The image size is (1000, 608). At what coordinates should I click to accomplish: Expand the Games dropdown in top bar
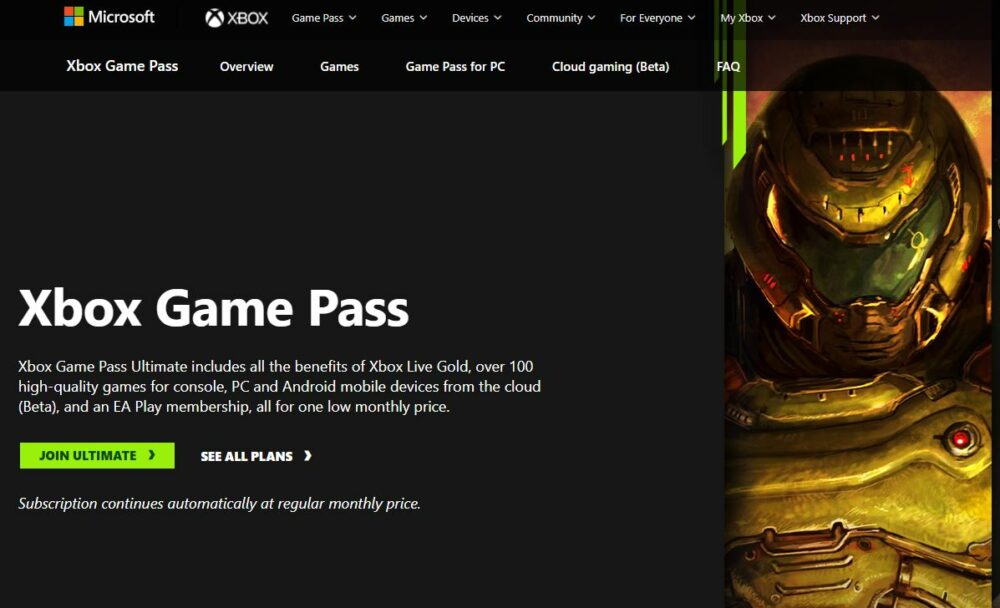point(404,18)
